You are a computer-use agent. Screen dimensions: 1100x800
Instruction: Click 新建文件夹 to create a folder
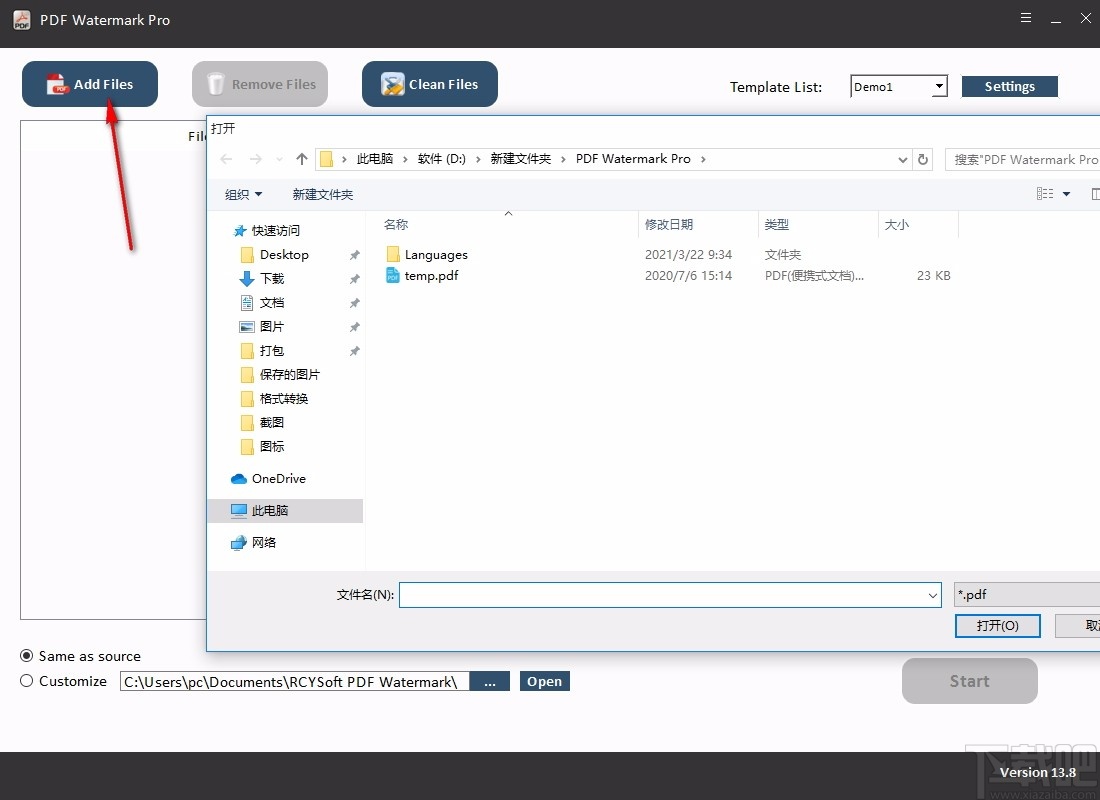(x=322, y=194)
